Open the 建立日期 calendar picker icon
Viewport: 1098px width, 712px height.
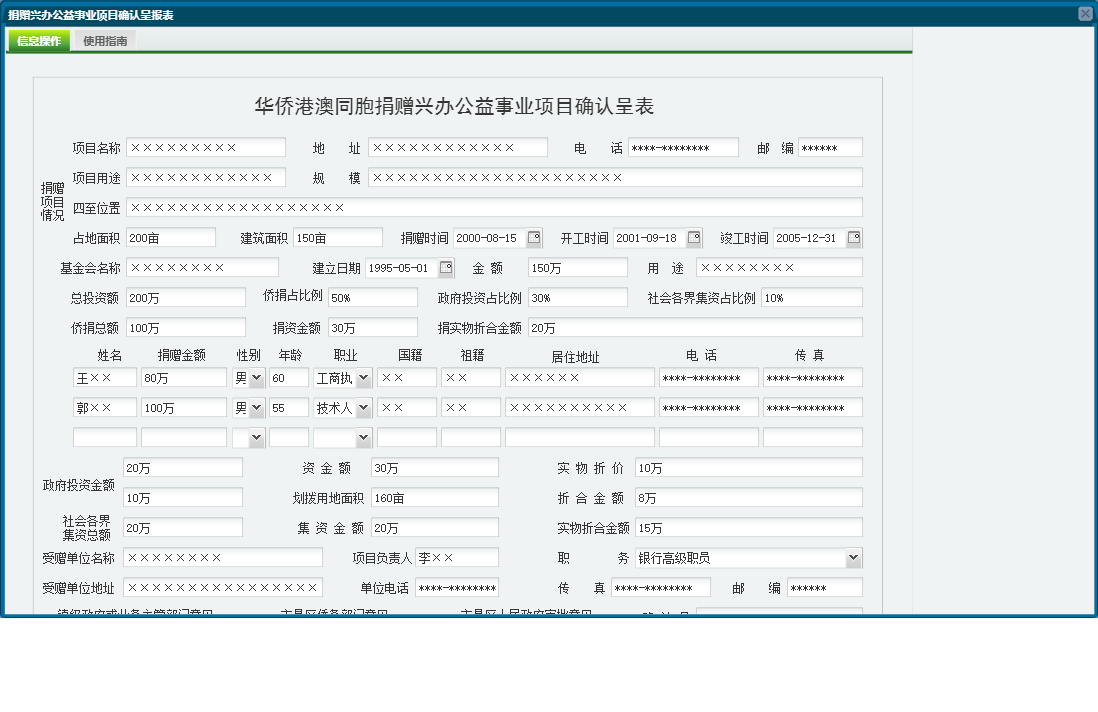[x=446, y=268]
